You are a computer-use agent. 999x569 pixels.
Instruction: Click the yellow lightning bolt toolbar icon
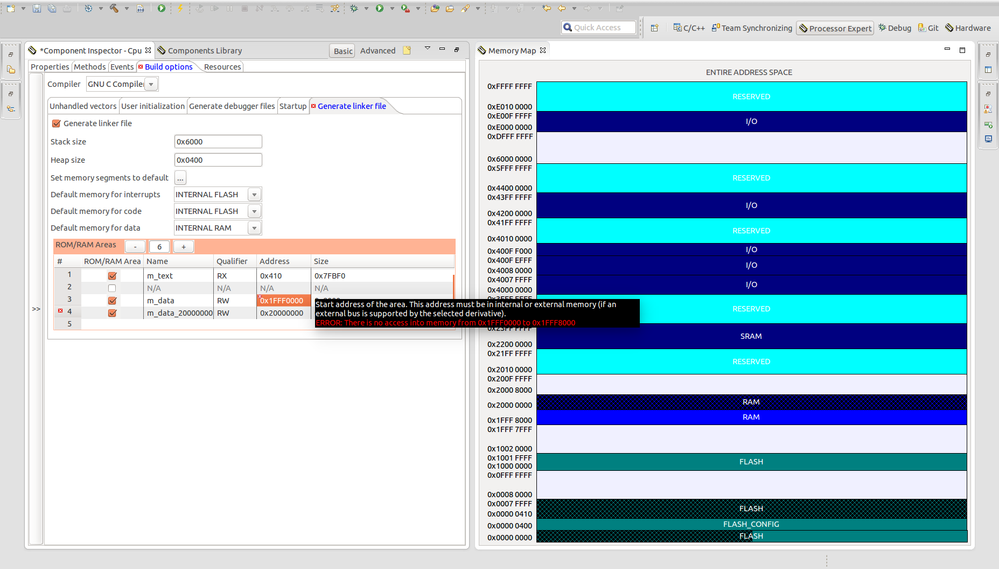pos(180,8)
